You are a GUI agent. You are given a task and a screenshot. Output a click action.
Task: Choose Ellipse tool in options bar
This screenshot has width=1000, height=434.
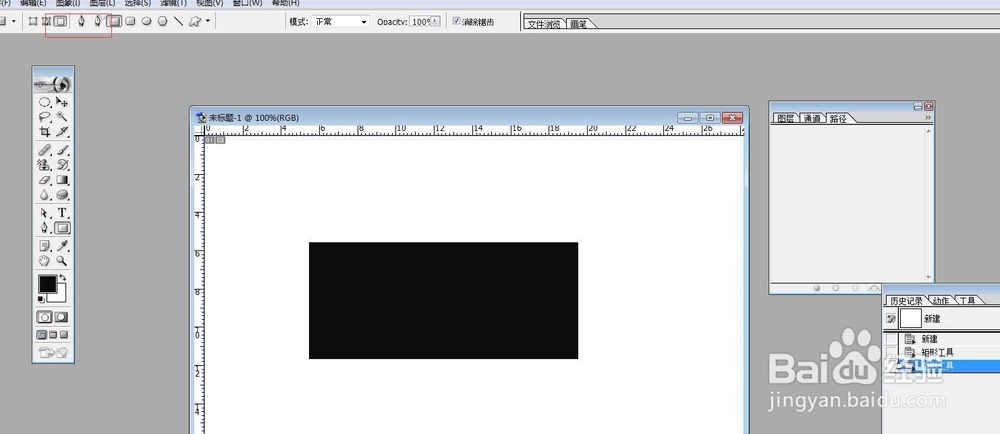[x=146, y=22]
